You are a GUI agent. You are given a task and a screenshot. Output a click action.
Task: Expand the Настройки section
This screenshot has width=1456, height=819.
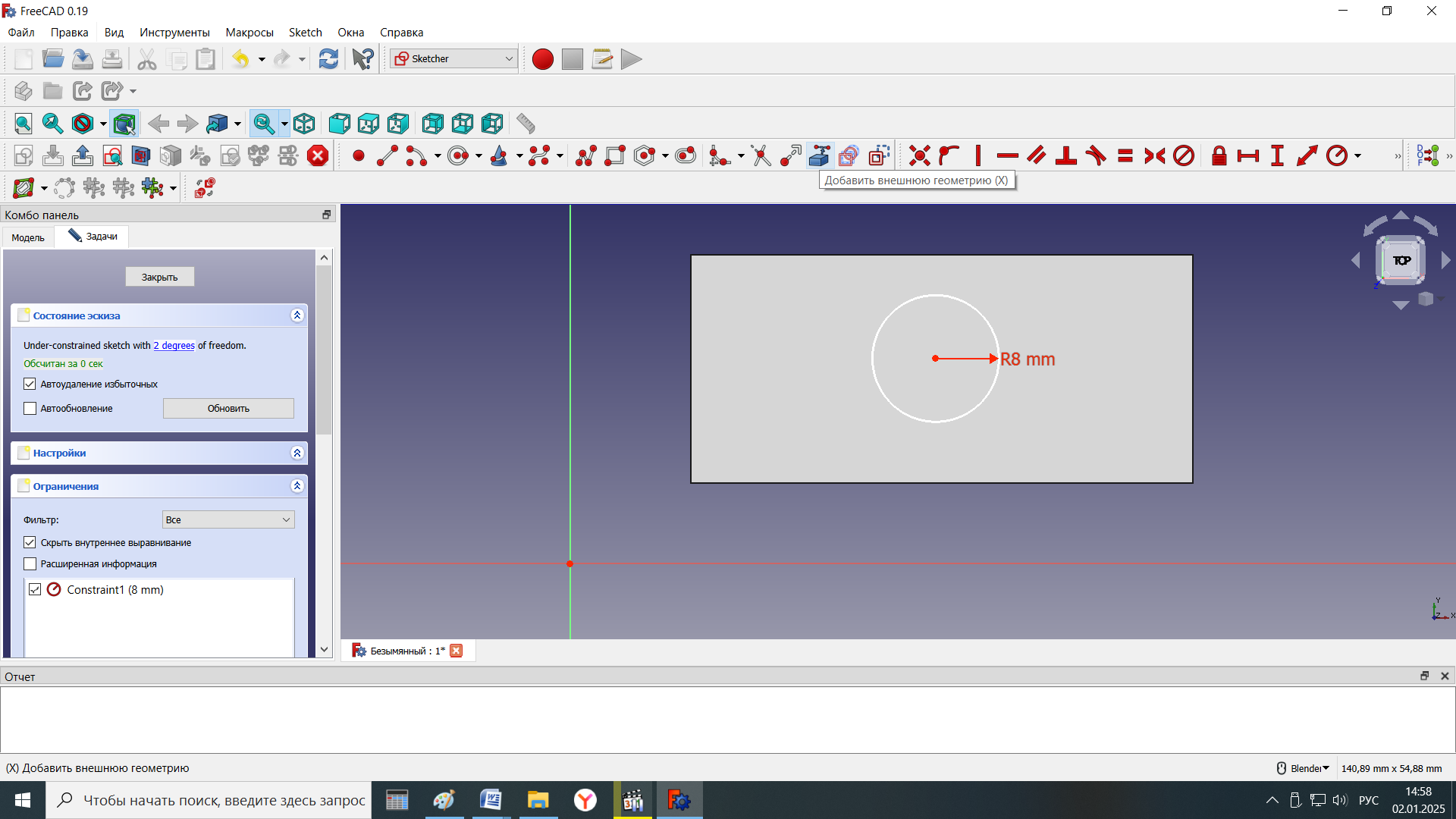(297, 453)
